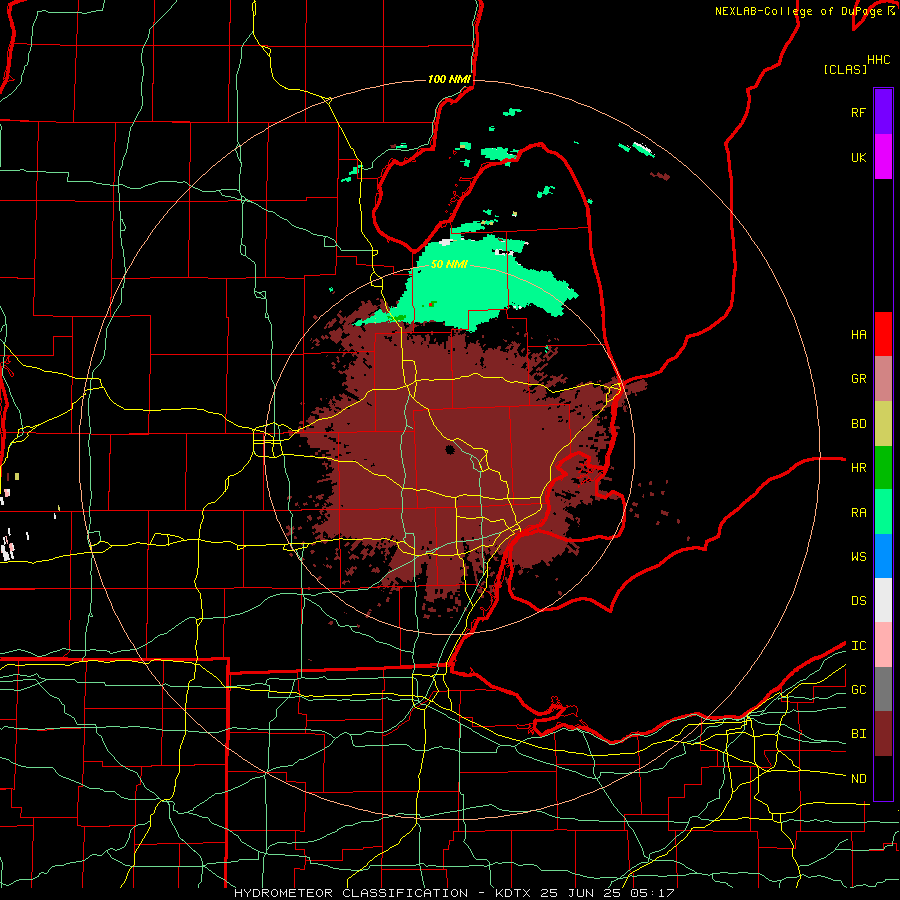Click the HR legend label
The height and width of the screenshot is (900, 900).
click(858, 468)
